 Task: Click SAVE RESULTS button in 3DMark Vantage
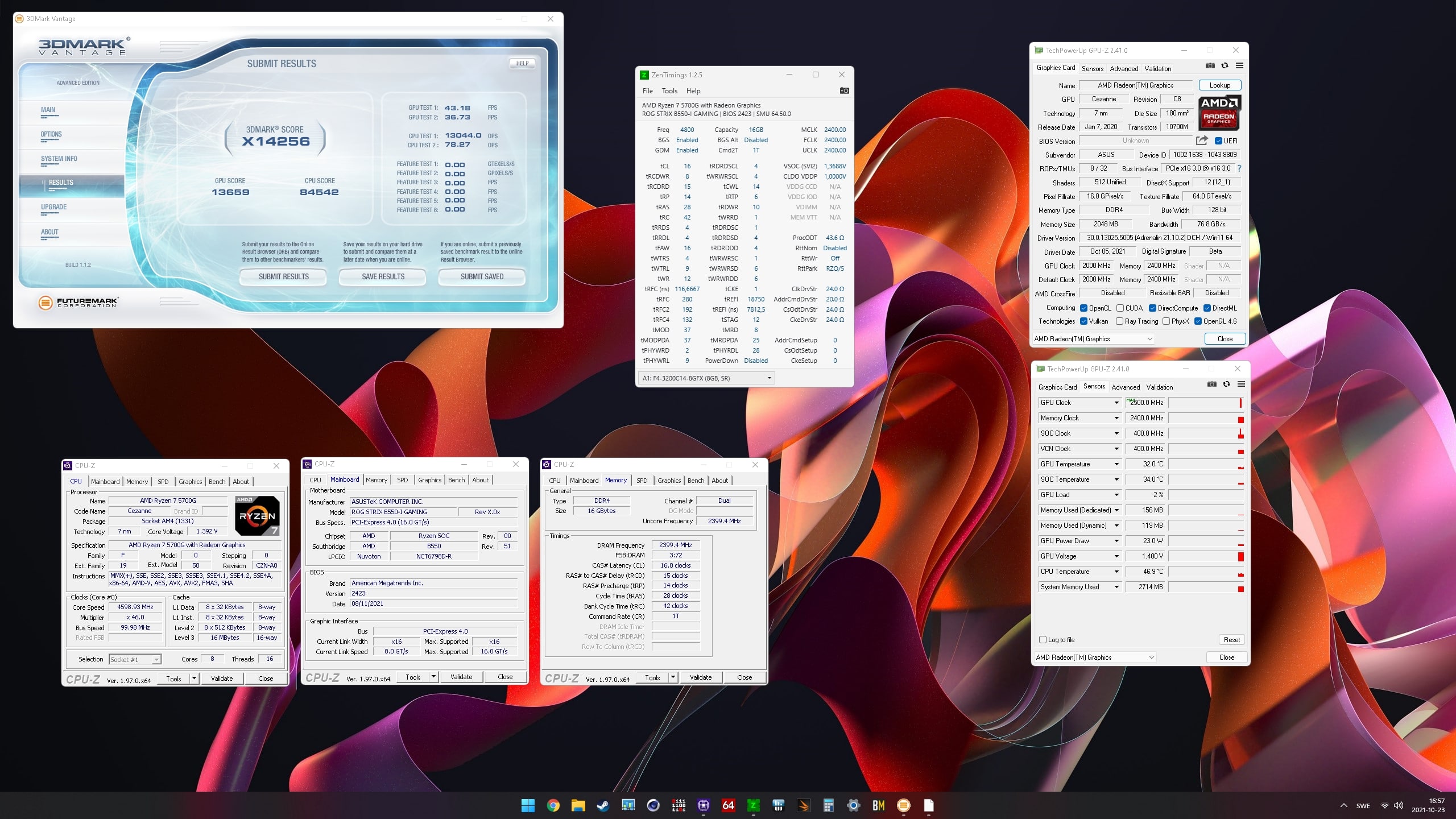[x=383, y=277]
